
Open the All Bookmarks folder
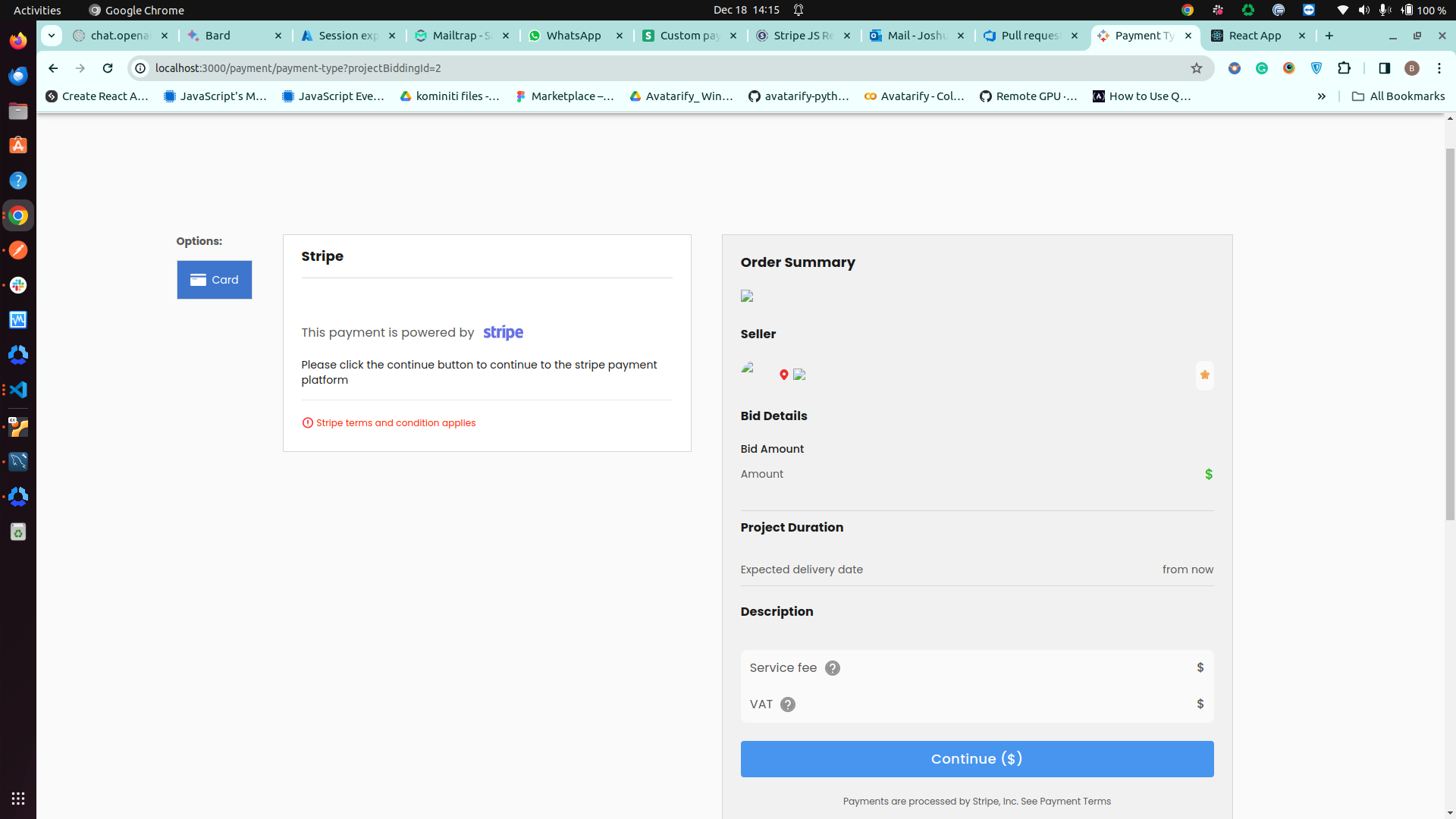(1398, 96)
